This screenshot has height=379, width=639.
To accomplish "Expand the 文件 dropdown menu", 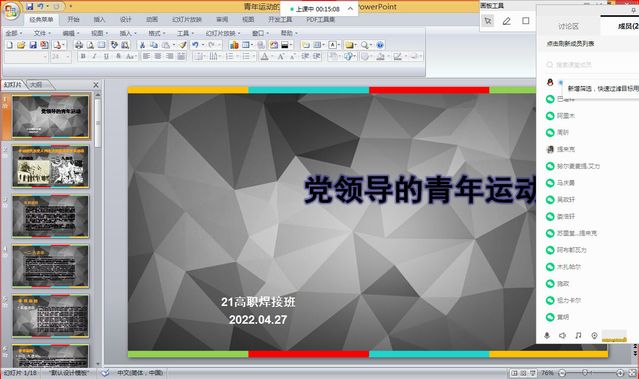I will click(42, 33).
